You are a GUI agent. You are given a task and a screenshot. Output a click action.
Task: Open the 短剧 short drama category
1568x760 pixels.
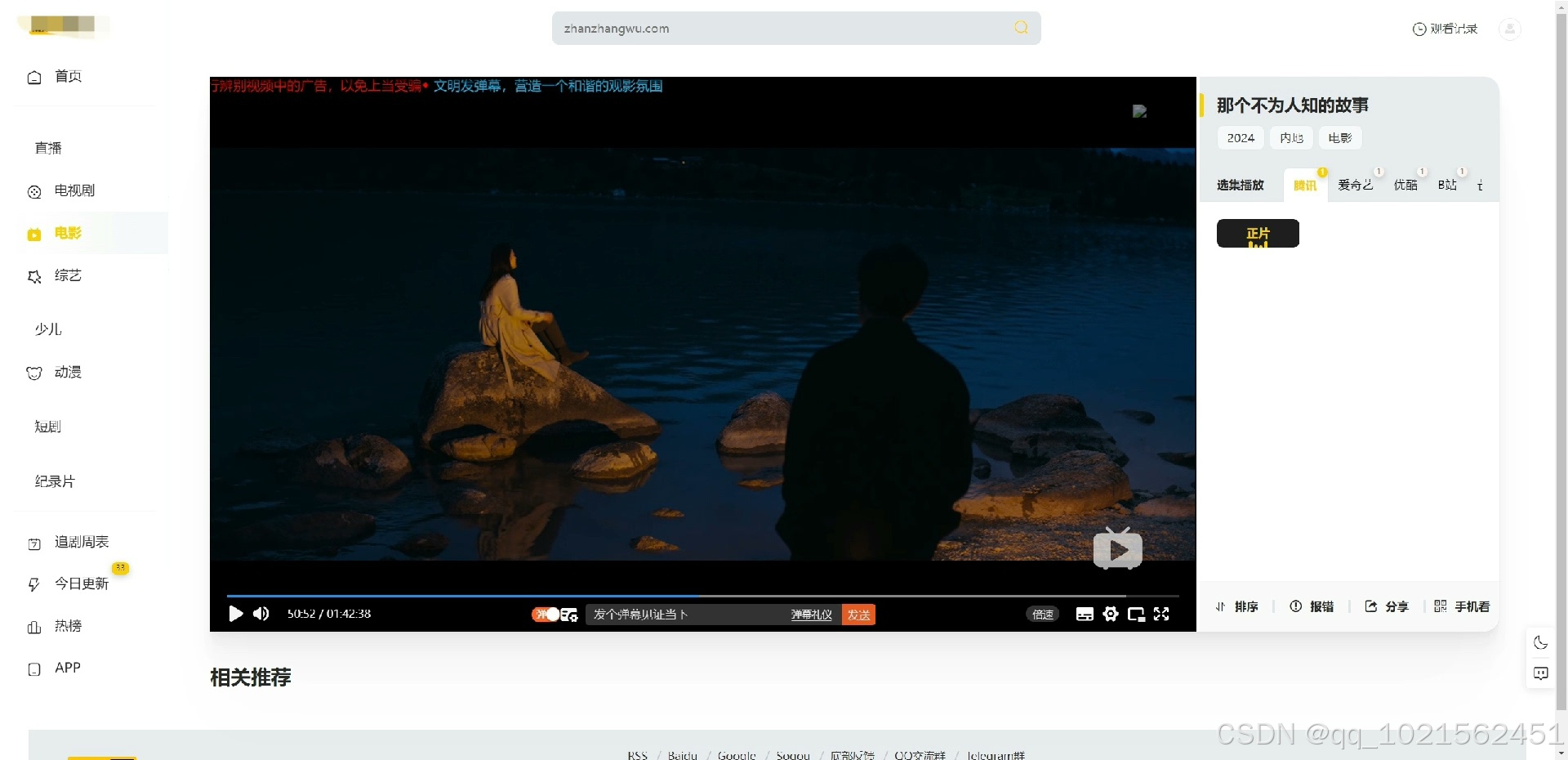click(x=48, y=427)
